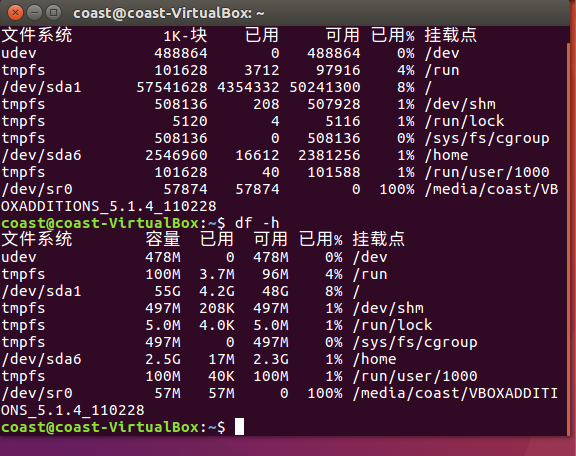Click '50241300' available value
This screenshot has height=456, width=576.
[x=325, y=87]
